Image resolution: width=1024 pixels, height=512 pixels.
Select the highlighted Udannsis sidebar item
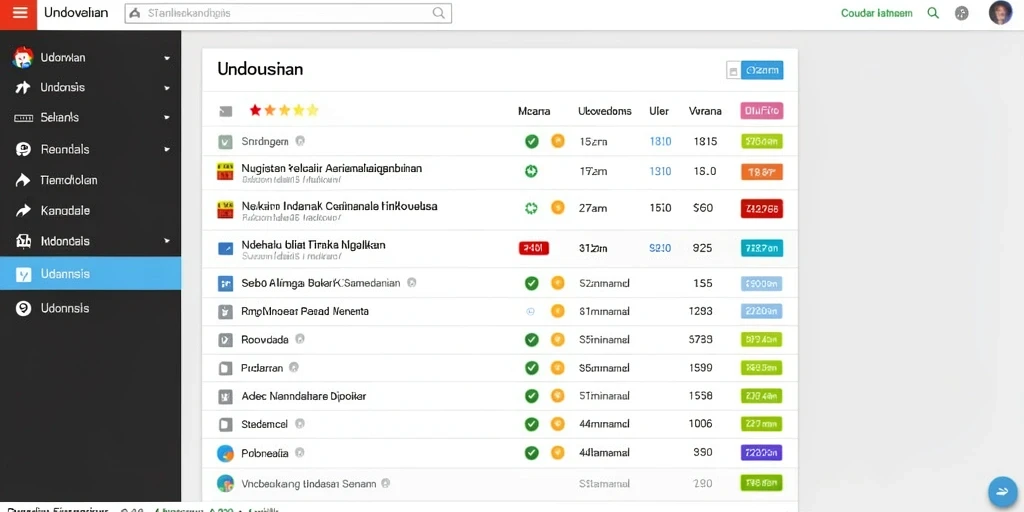click(x=90, y=274)
